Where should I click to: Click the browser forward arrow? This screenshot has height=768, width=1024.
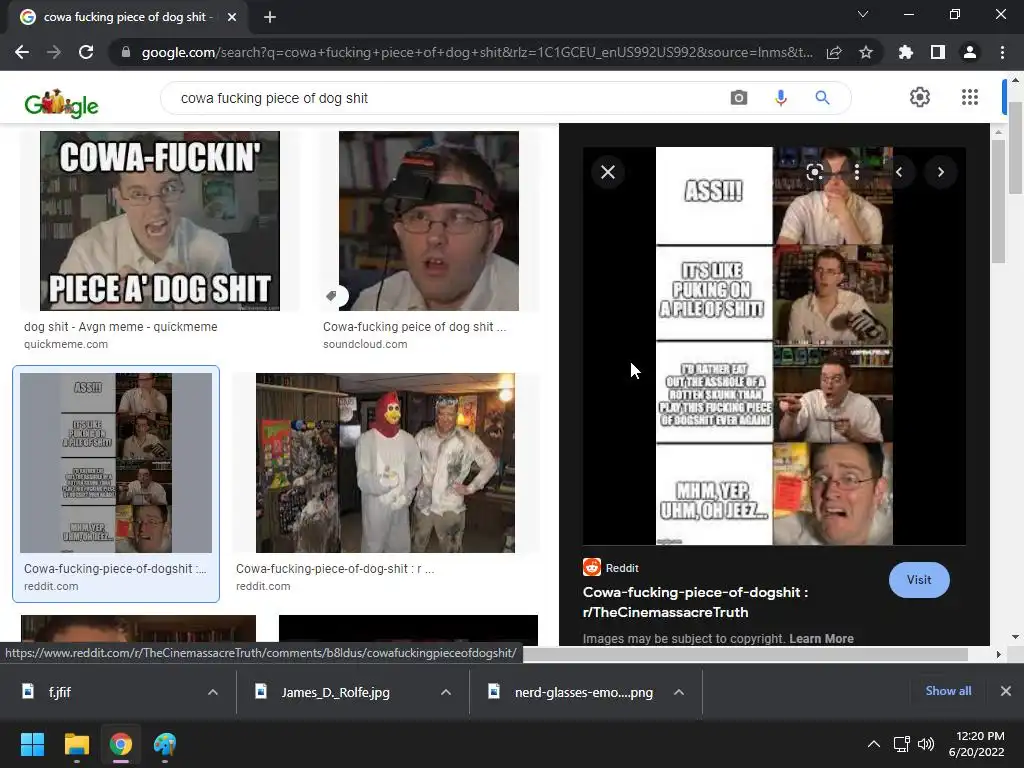tap(54, 52)
